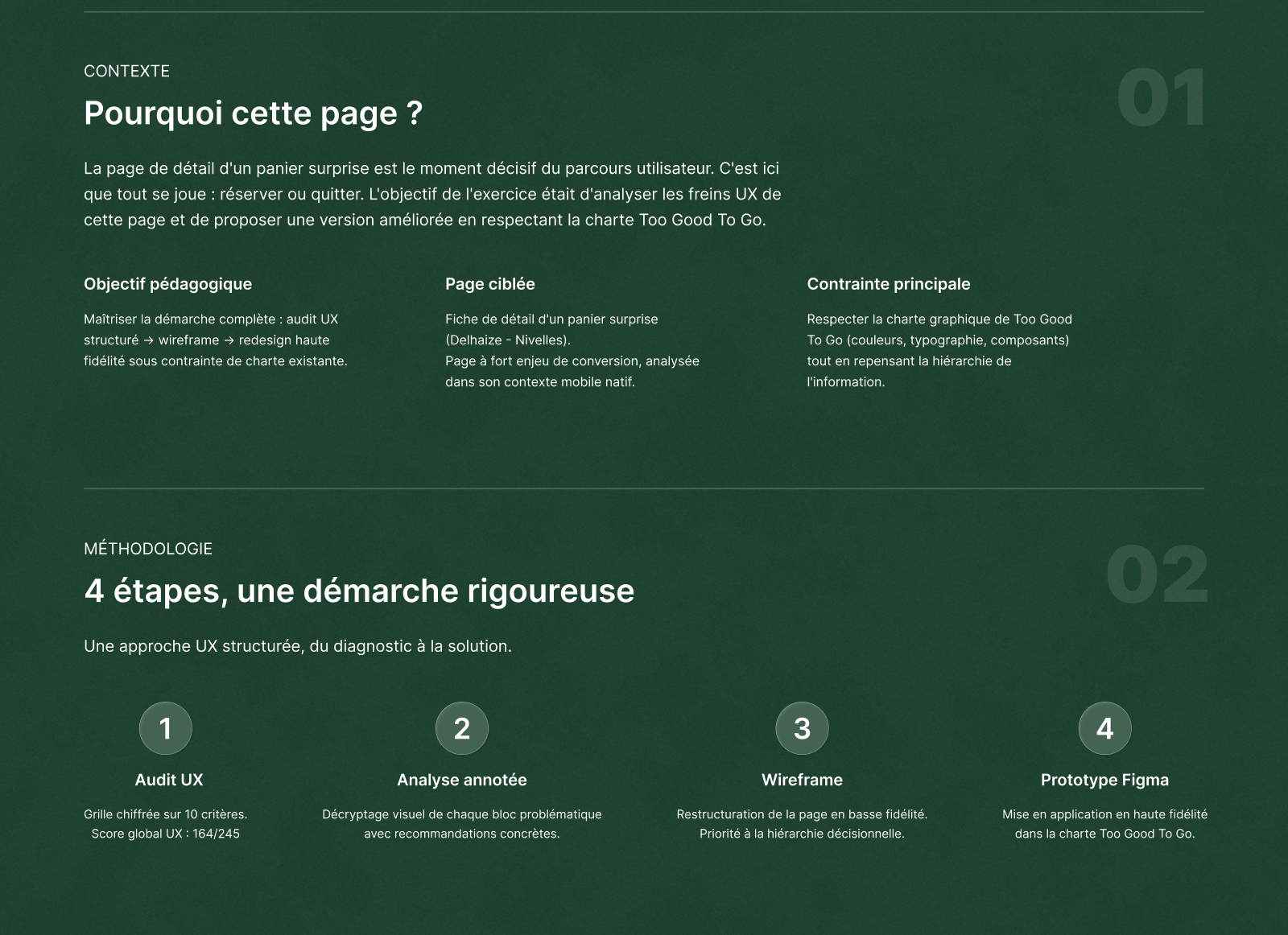Click text "avec recommandations concrètes."
This screenshot has height=935, width=1288.
(462, 834)
